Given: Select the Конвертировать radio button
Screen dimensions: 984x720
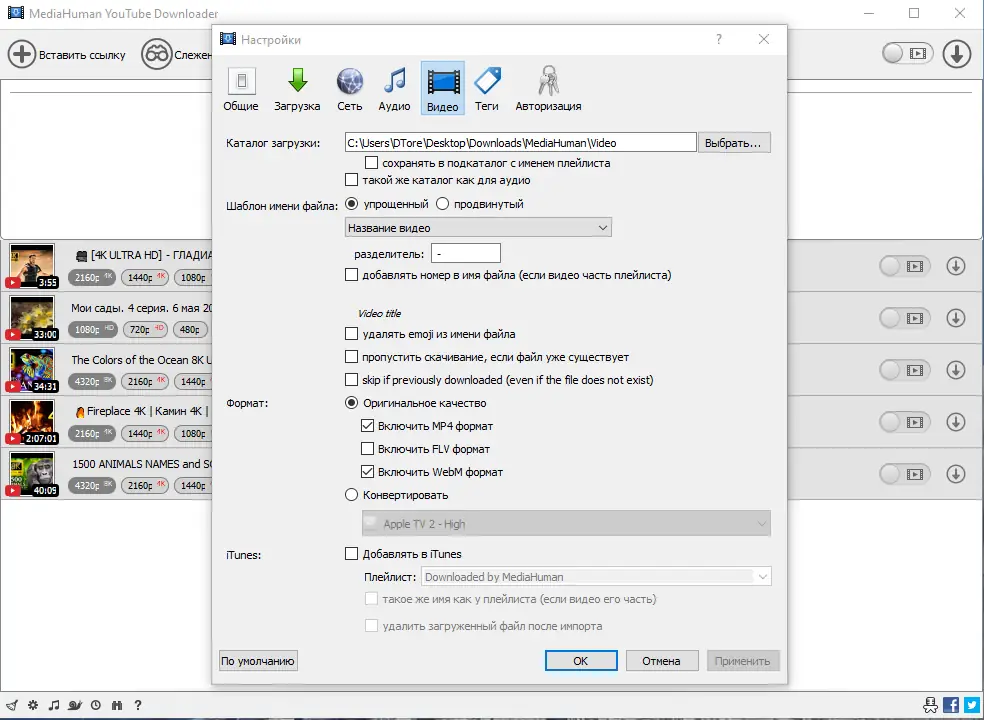Looking at the screenshot, I should click(351, 495).
